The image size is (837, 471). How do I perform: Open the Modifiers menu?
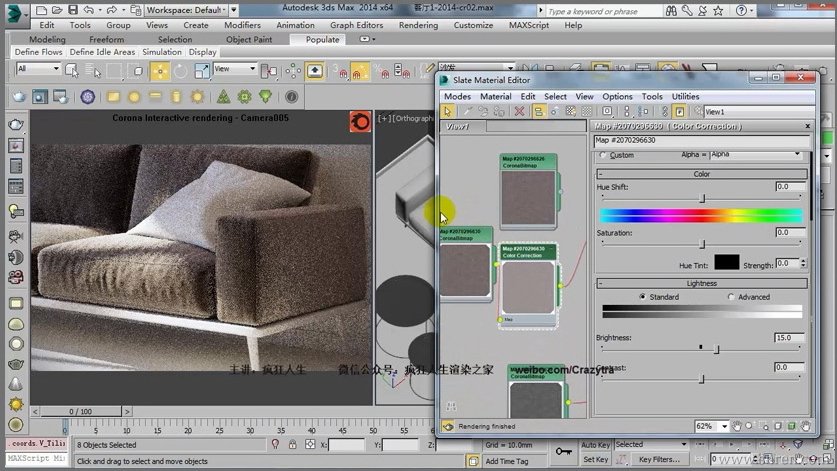pos(242,25)
